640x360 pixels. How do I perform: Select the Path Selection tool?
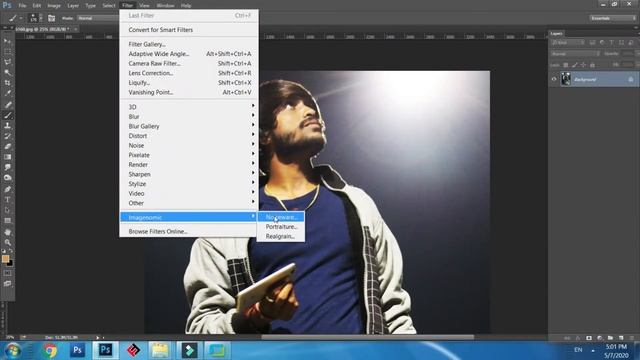point(7,210)
